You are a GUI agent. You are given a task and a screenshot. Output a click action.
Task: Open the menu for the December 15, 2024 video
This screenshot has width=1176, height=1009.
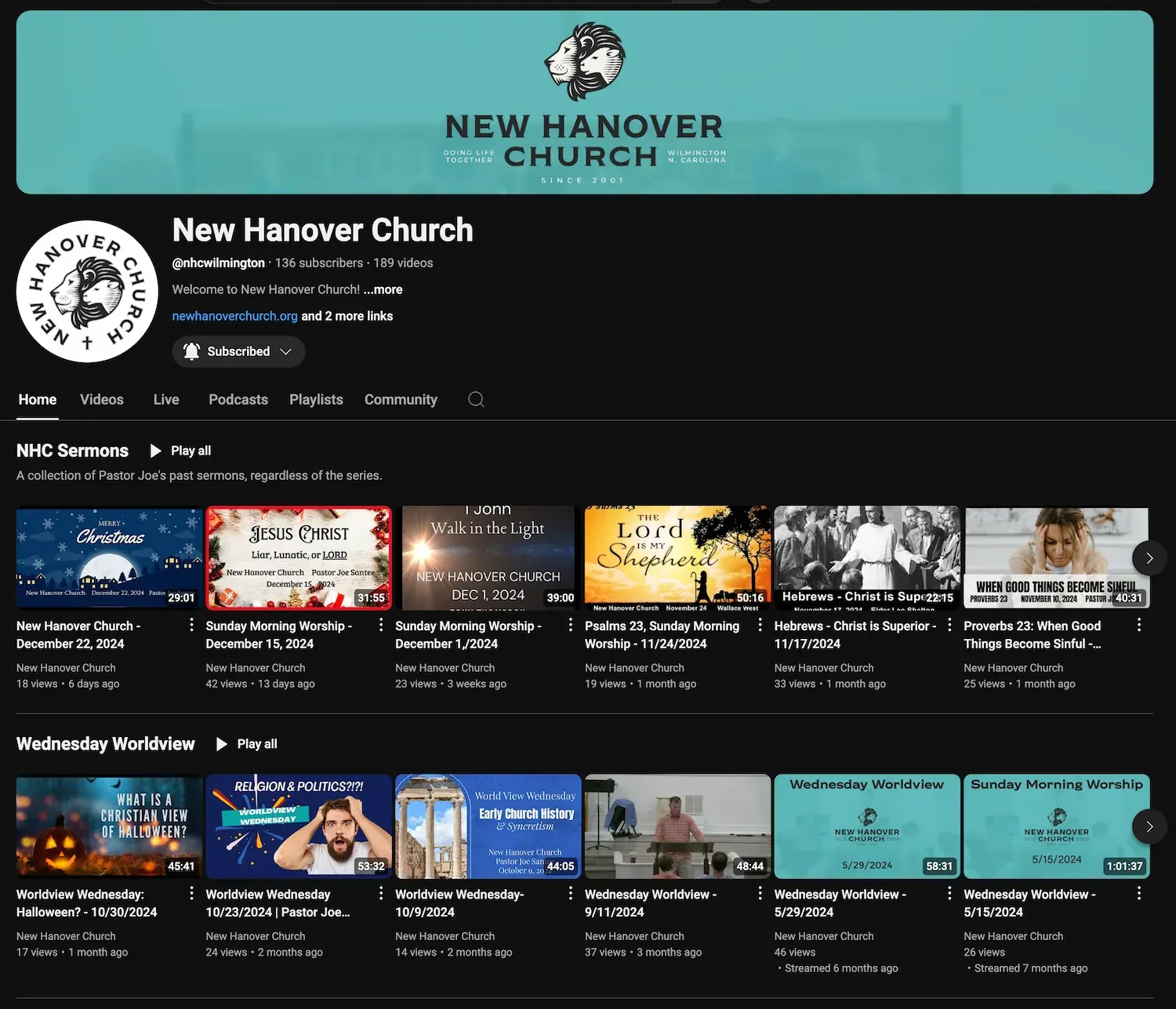point(381,625)
